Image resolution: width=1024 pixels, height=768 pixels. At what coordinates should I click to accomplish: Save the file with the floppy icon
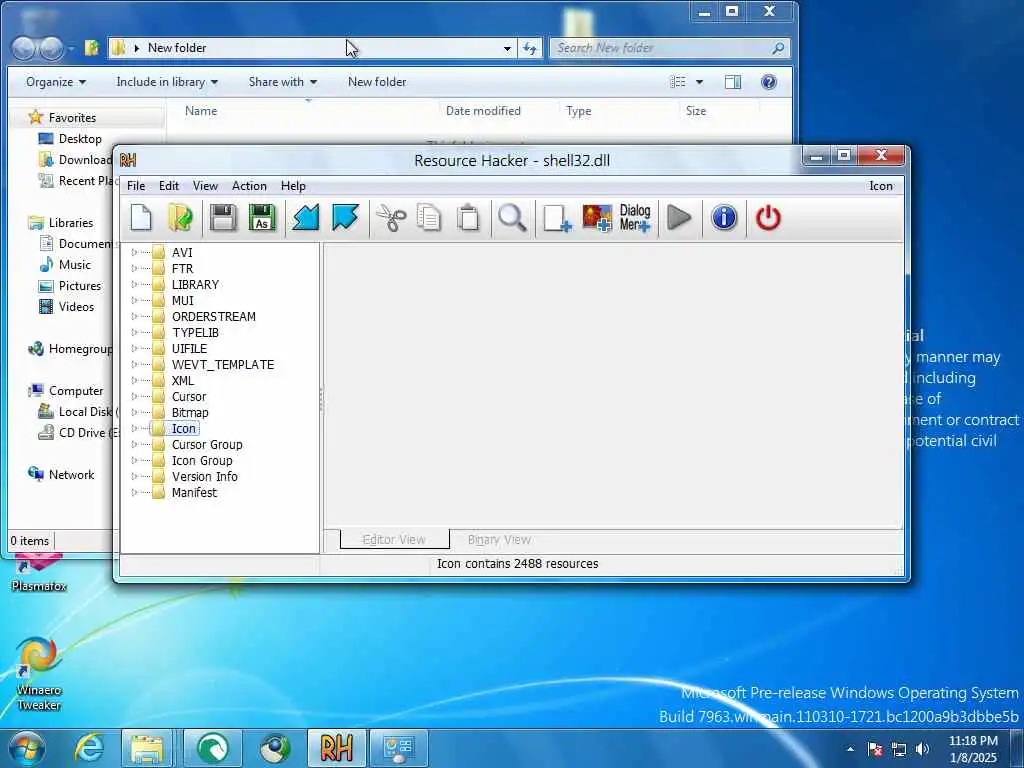(223, 218)
